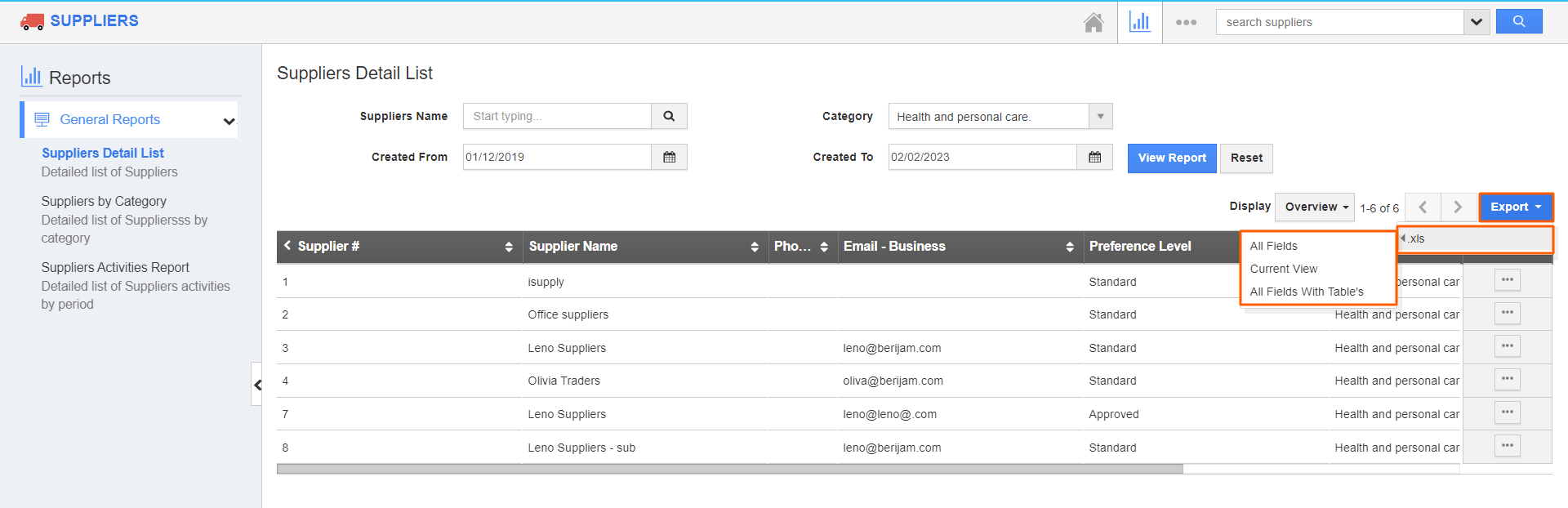Open Suppliers Activities Report
Screen dimensions: 1568x508
coord(115,267)
